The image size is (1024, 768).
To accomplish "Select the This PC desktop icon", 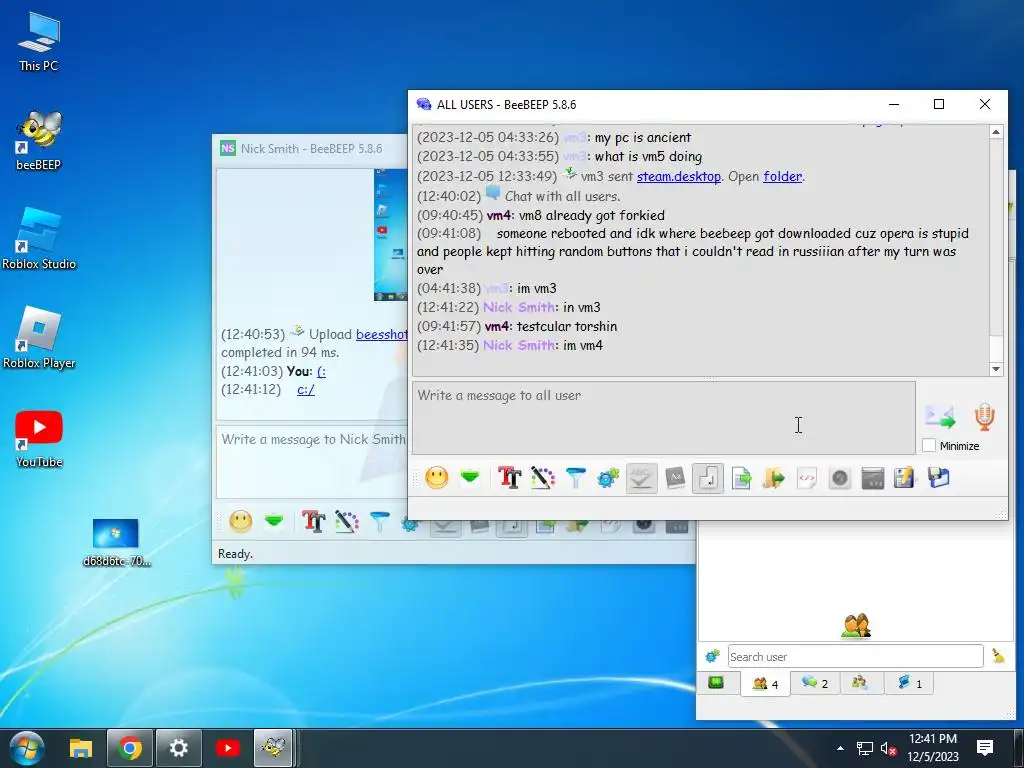I will point(39,42).
